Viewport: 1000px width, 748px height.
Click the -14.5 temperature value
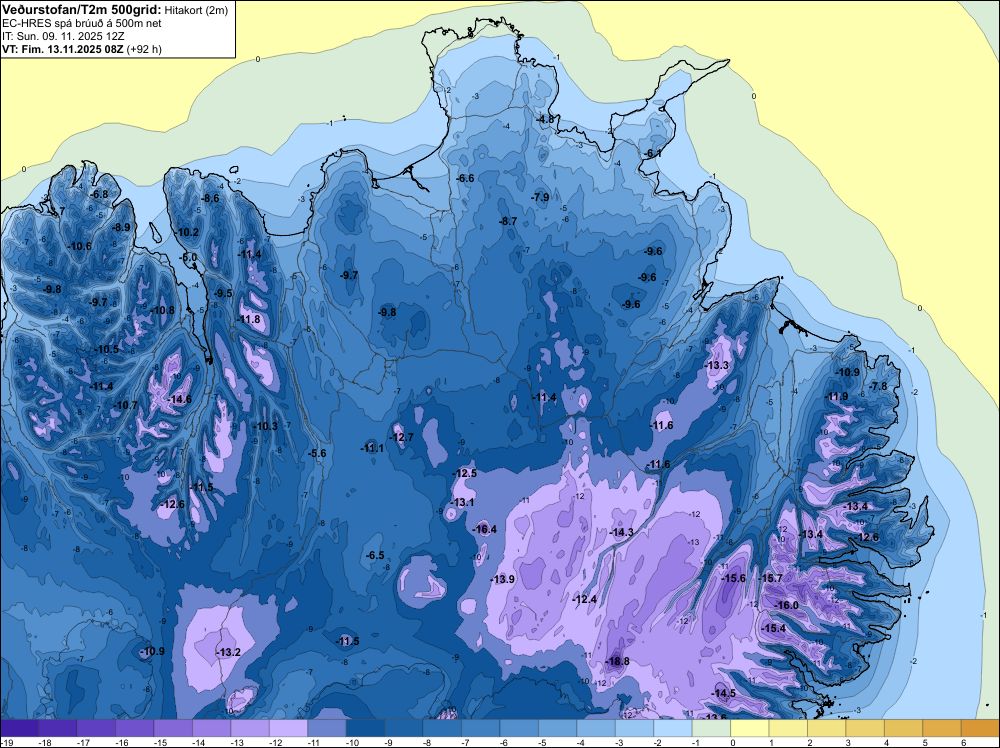tap(723, 693)
